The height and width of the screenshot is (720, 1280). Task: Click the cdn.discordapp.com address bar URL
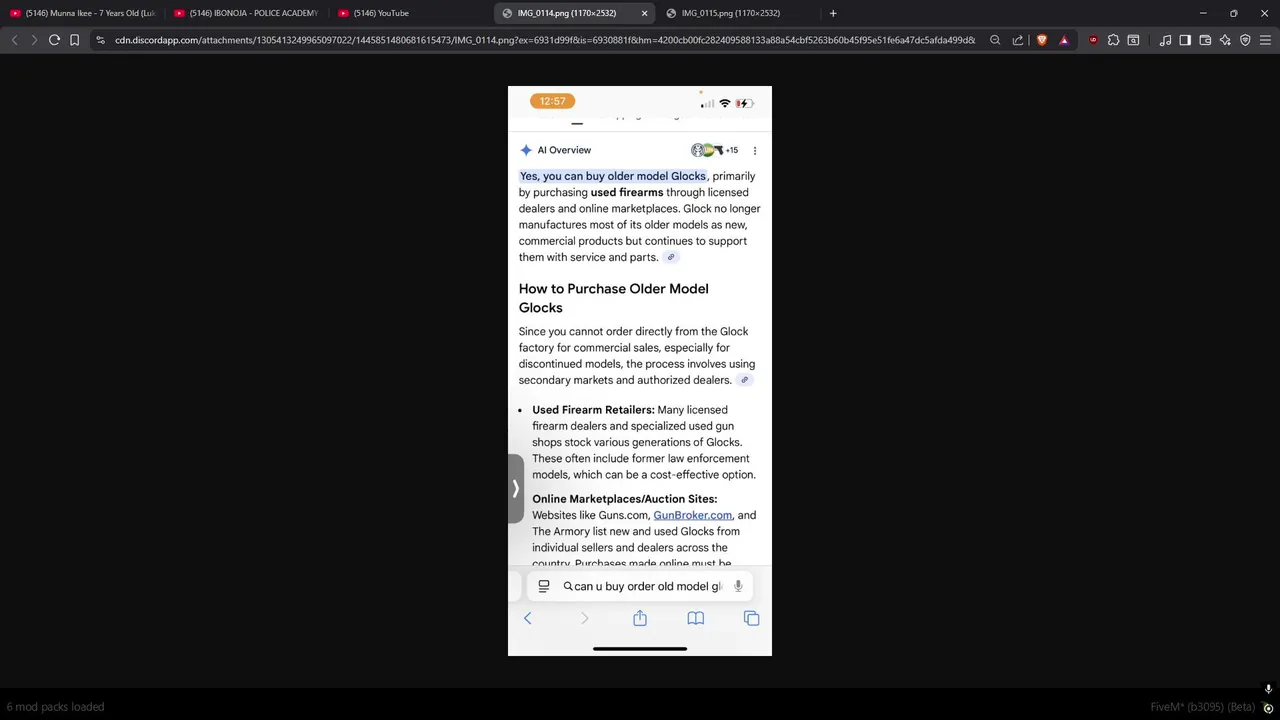click(545, 40)
